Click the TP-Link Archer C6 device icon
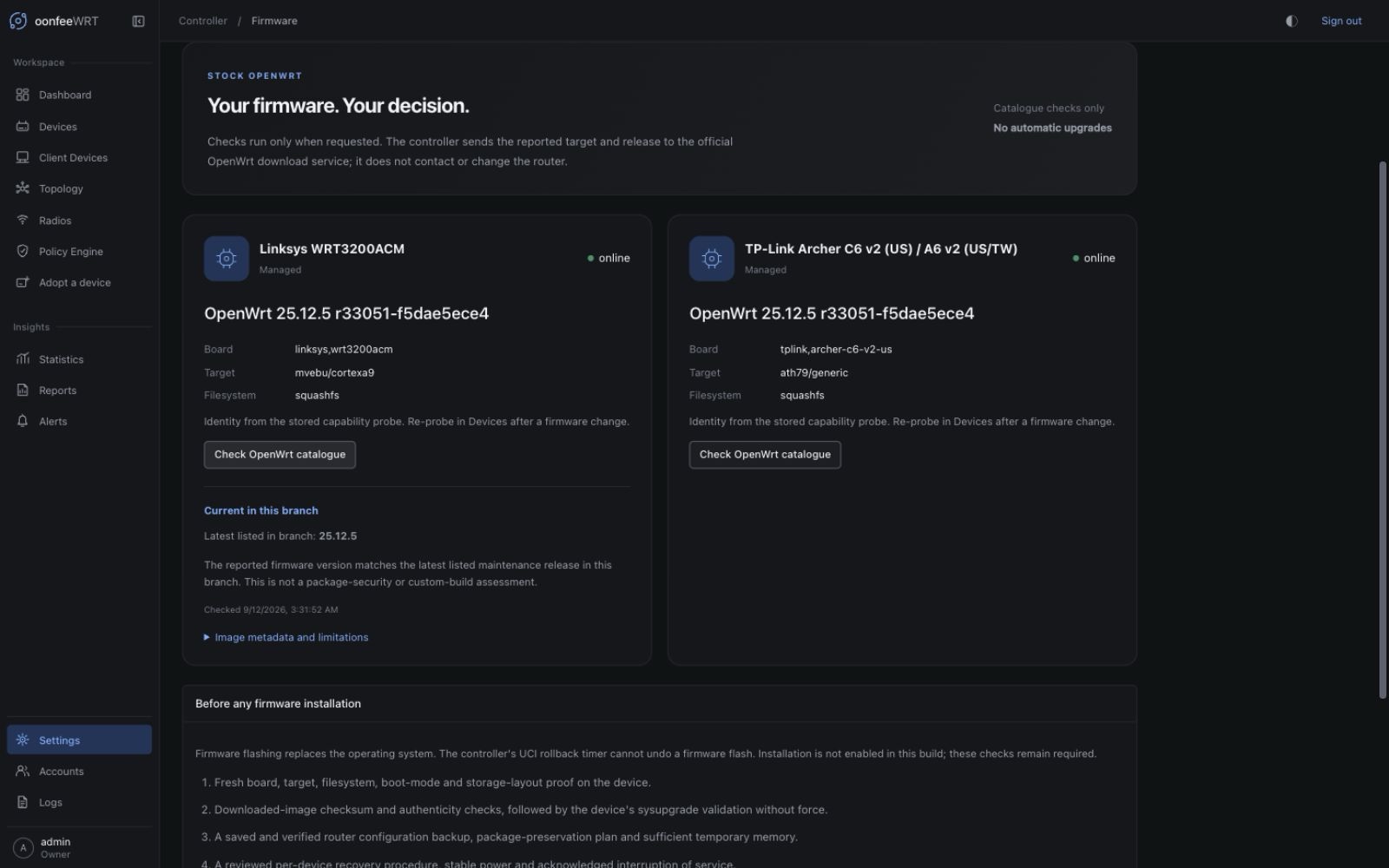Image resolution: width=1389 pixels, height=868 pixels. [712, 259]
